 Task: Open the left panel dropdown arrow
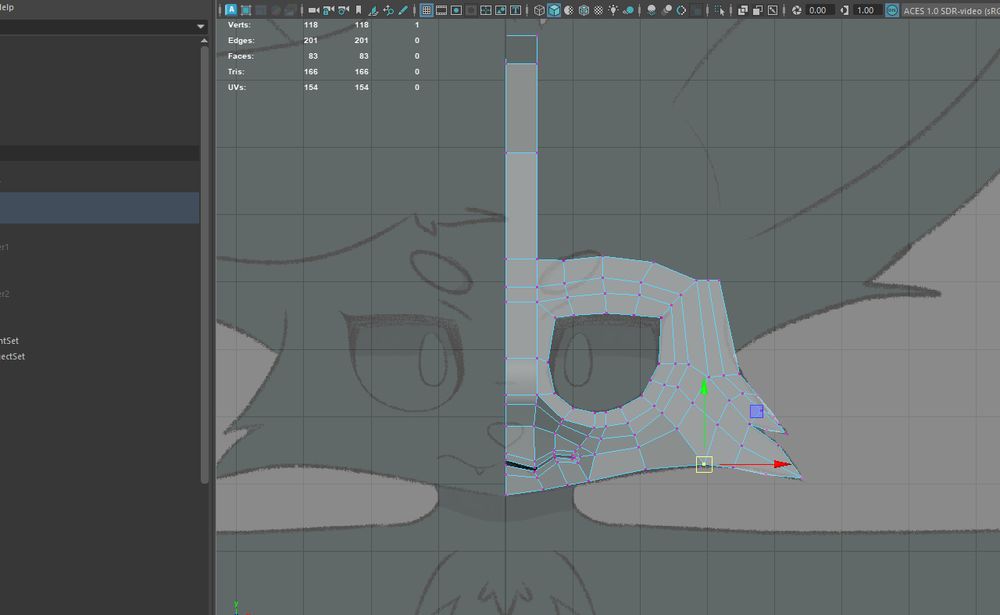coord(200,27)
